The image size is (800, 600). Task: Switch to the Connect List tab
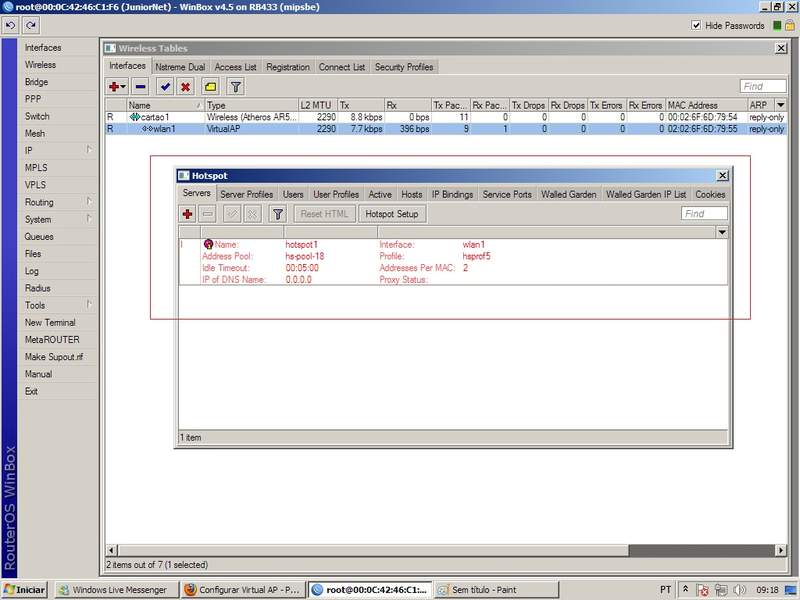[342, 67]
